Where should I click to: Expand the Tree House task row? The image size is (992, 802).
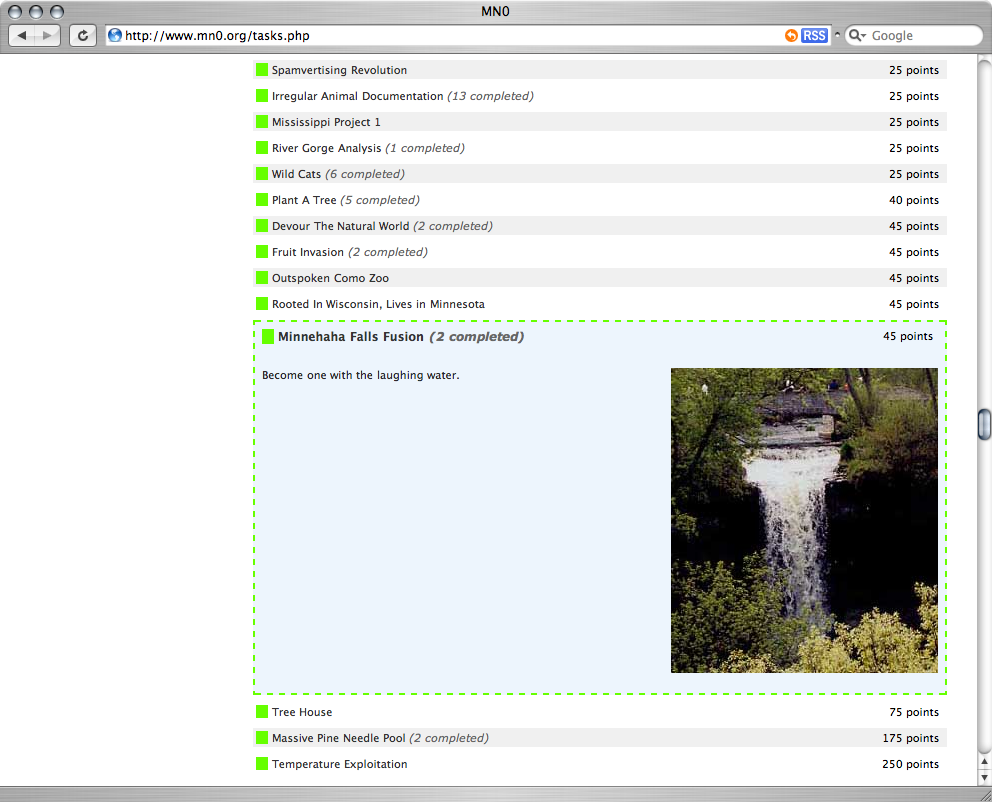click(302, 712)
